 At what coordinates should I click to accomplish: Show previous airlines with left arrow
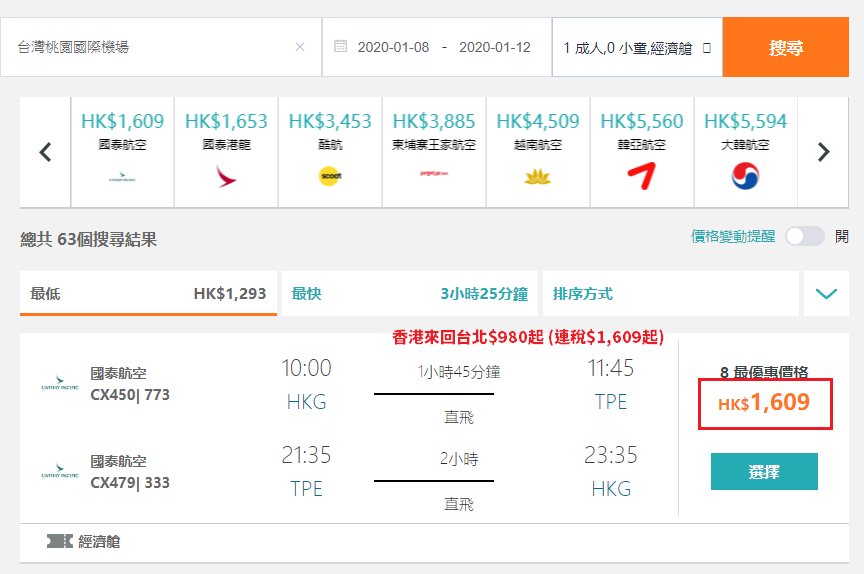tap(45, 152)
